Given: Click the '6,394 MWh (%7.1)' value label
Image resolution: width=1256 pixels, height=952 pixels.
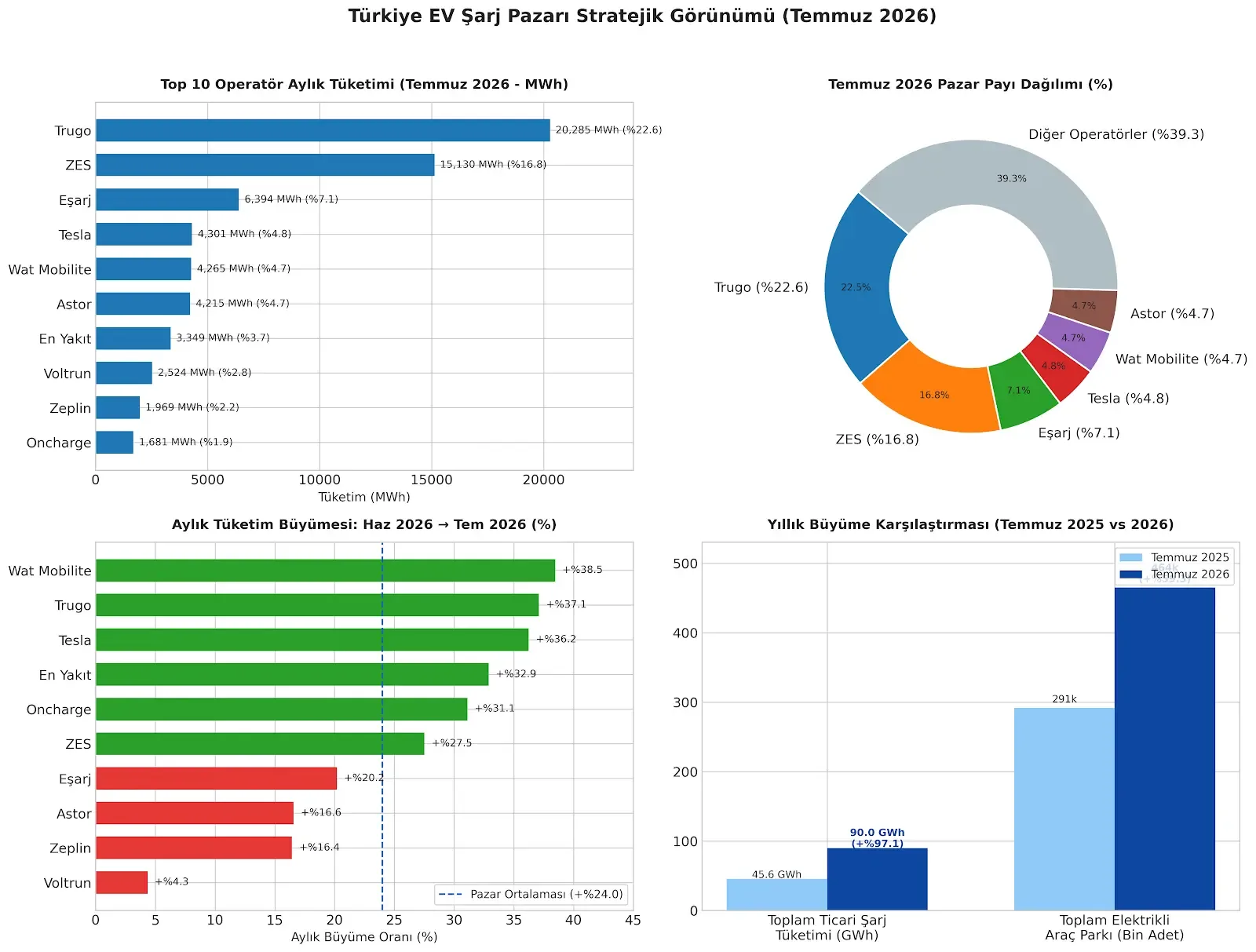Looking at the screenshot, I should [291, 199].
